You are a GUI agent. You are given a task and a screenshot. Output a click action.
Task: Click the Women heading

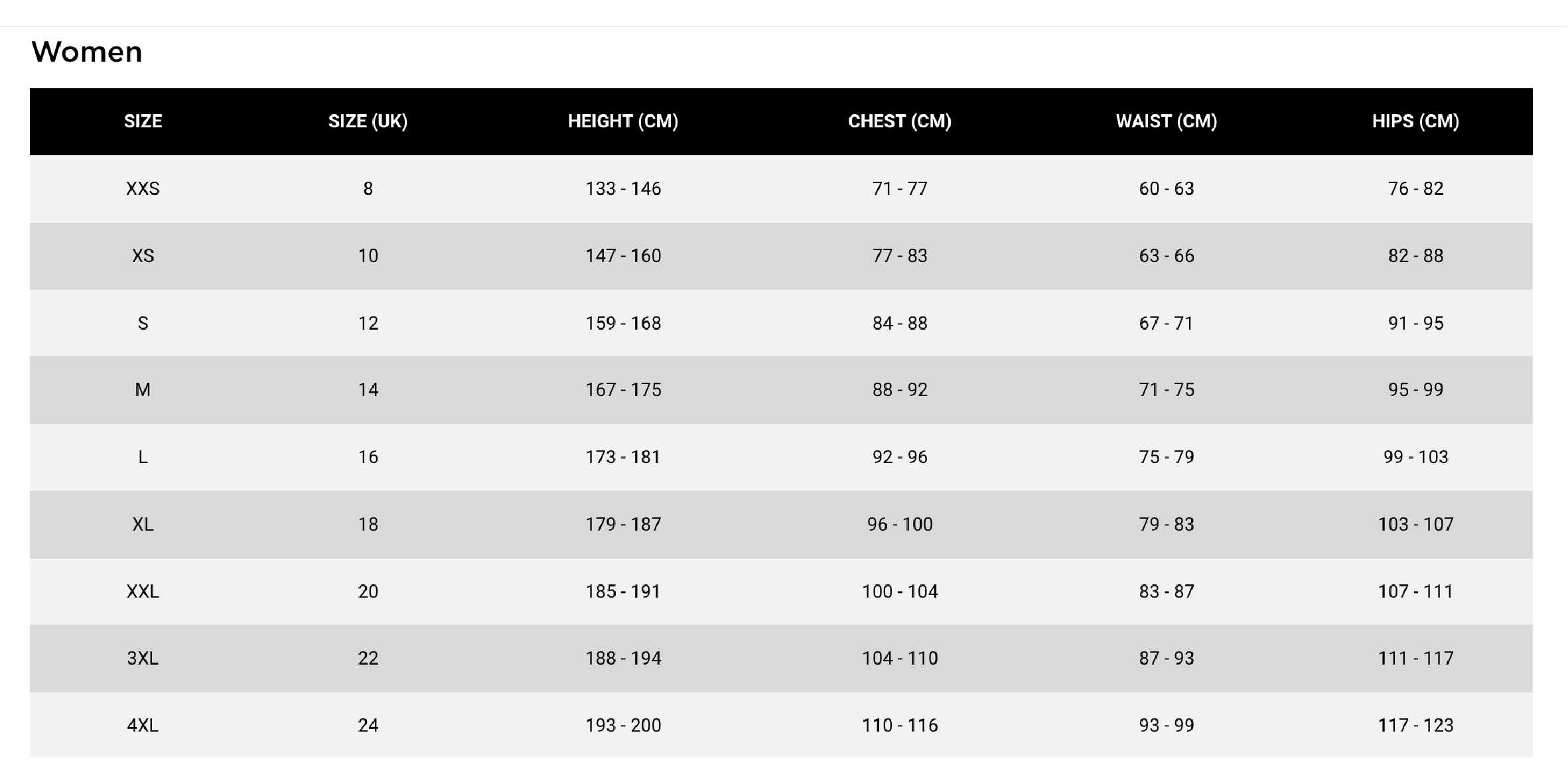point(87,52)
